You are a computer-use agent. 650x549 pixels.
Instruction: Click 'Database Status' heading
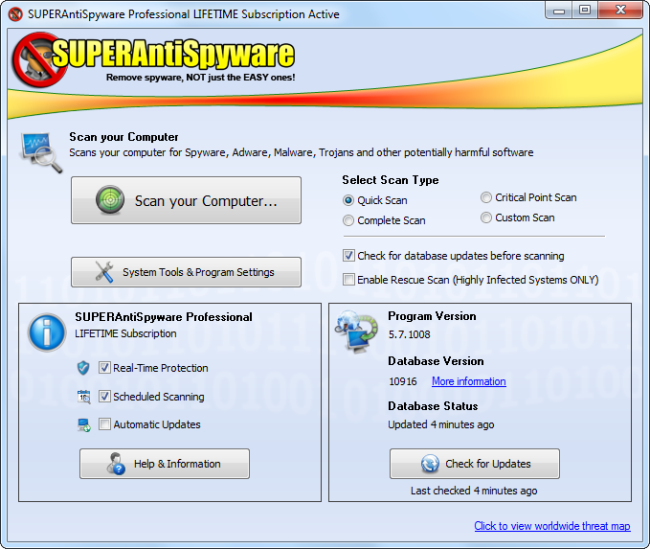[433, 406]
